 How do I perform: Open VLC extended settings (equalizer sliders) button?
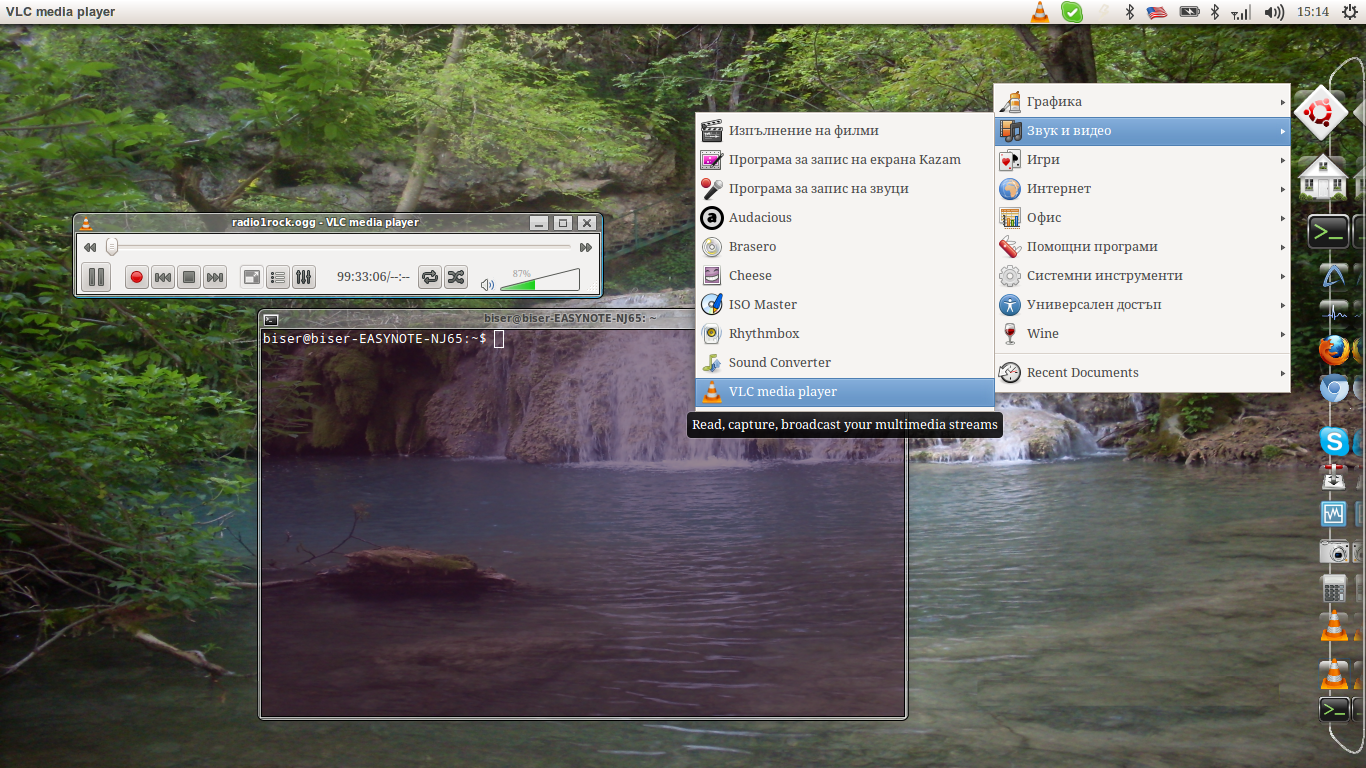click(304, 277)
